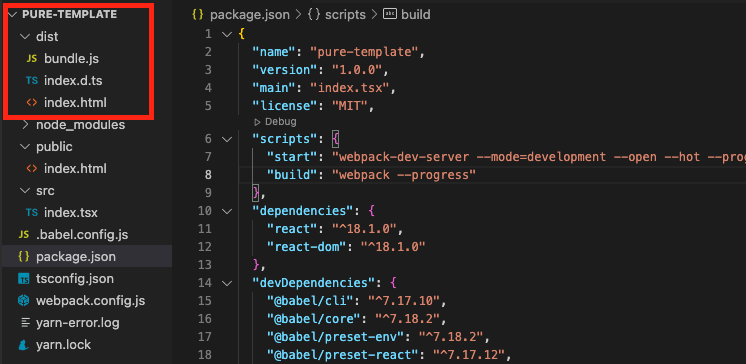This screenshot has width=746, height=364.
Task: Click the "@babel/preset-env" key
Action: 335,337
